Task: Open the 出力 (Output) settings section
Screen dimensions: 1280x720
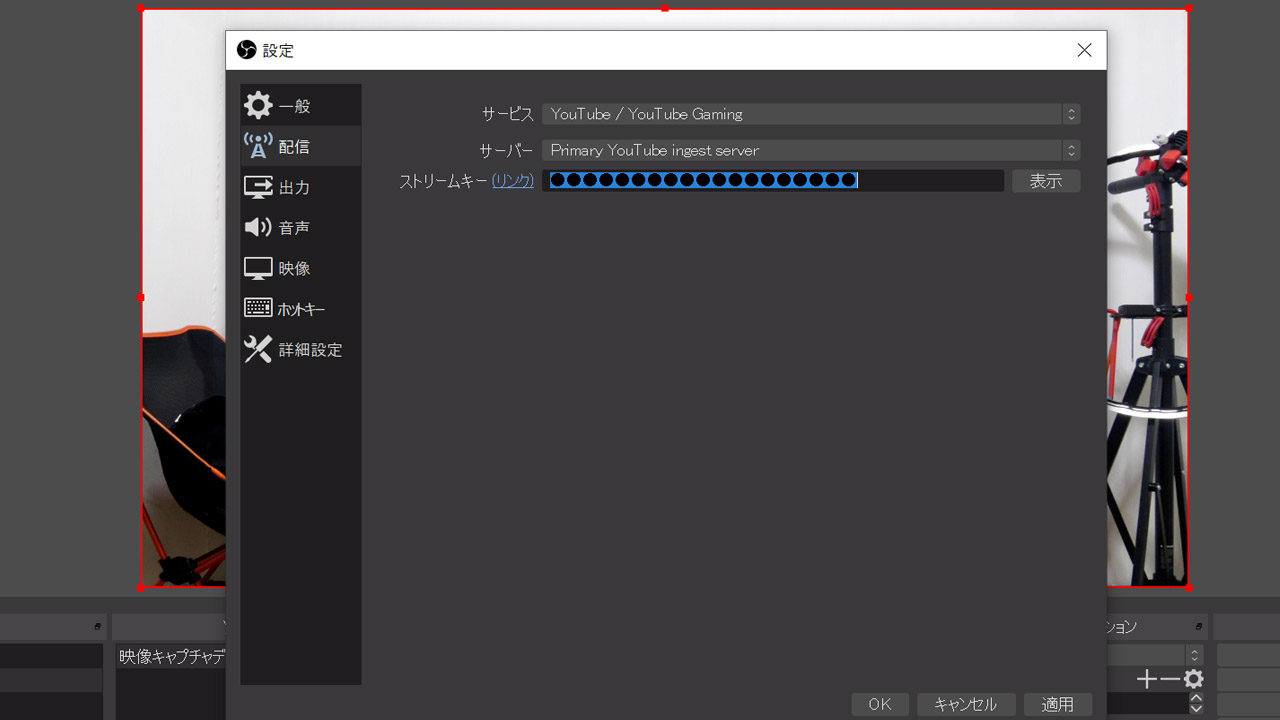Action: coord(300,187)
